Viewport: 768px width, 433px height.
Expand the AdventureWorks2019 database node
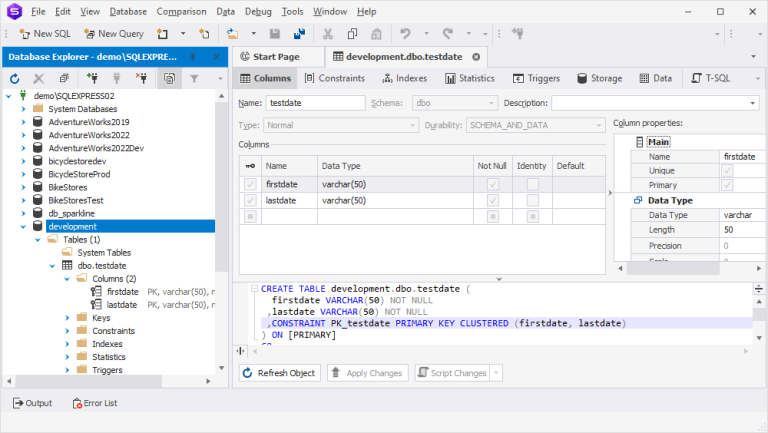23,122
